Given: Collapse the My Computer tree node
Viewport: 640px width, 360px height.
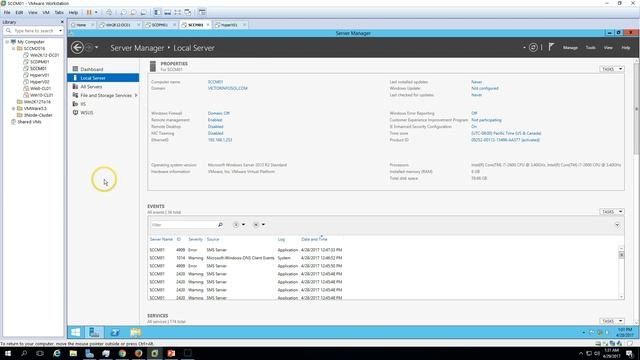Looking at the screenshot, I should (7, 42).
